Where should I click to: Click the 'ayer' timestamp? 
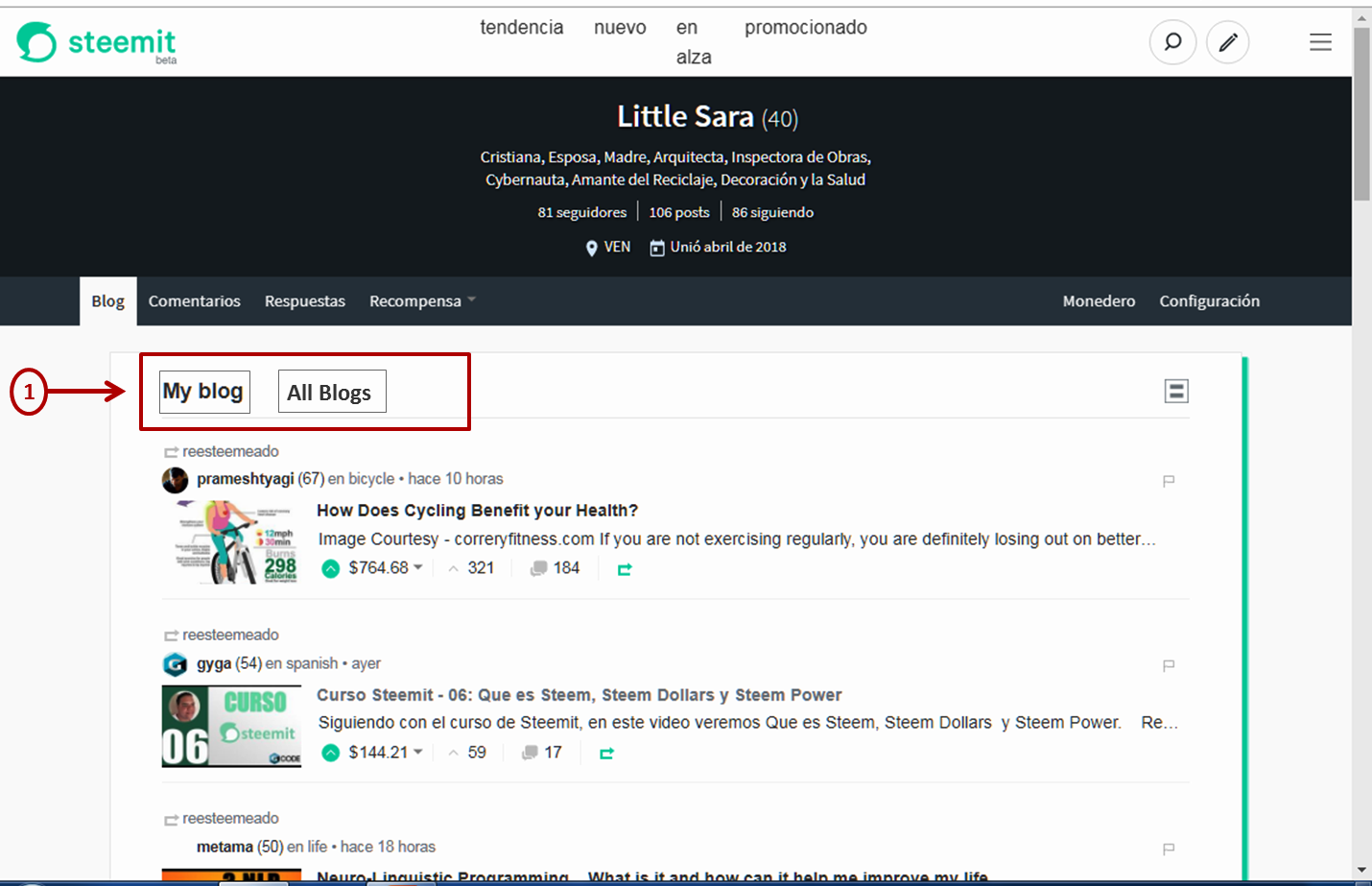pos(367,663)
